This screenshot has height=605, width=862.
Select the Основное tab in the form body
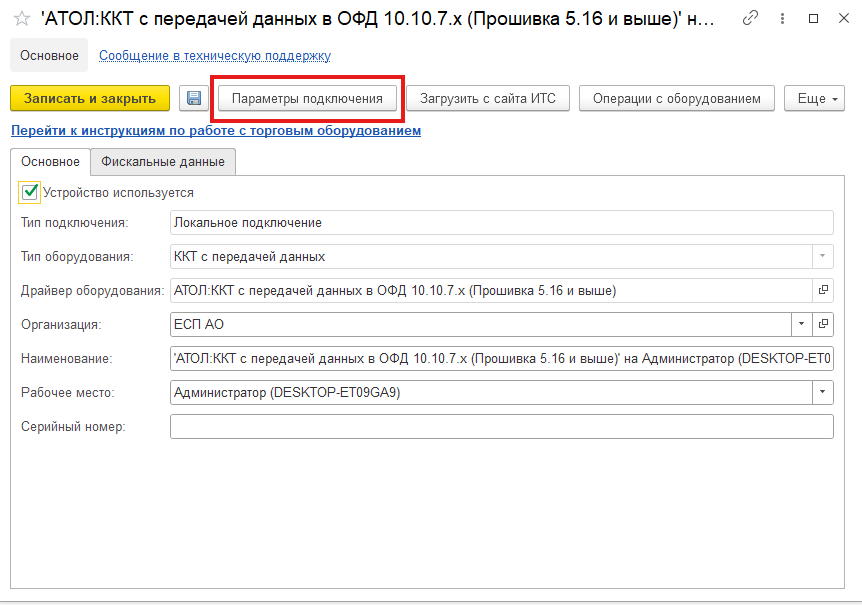(50, 162)
